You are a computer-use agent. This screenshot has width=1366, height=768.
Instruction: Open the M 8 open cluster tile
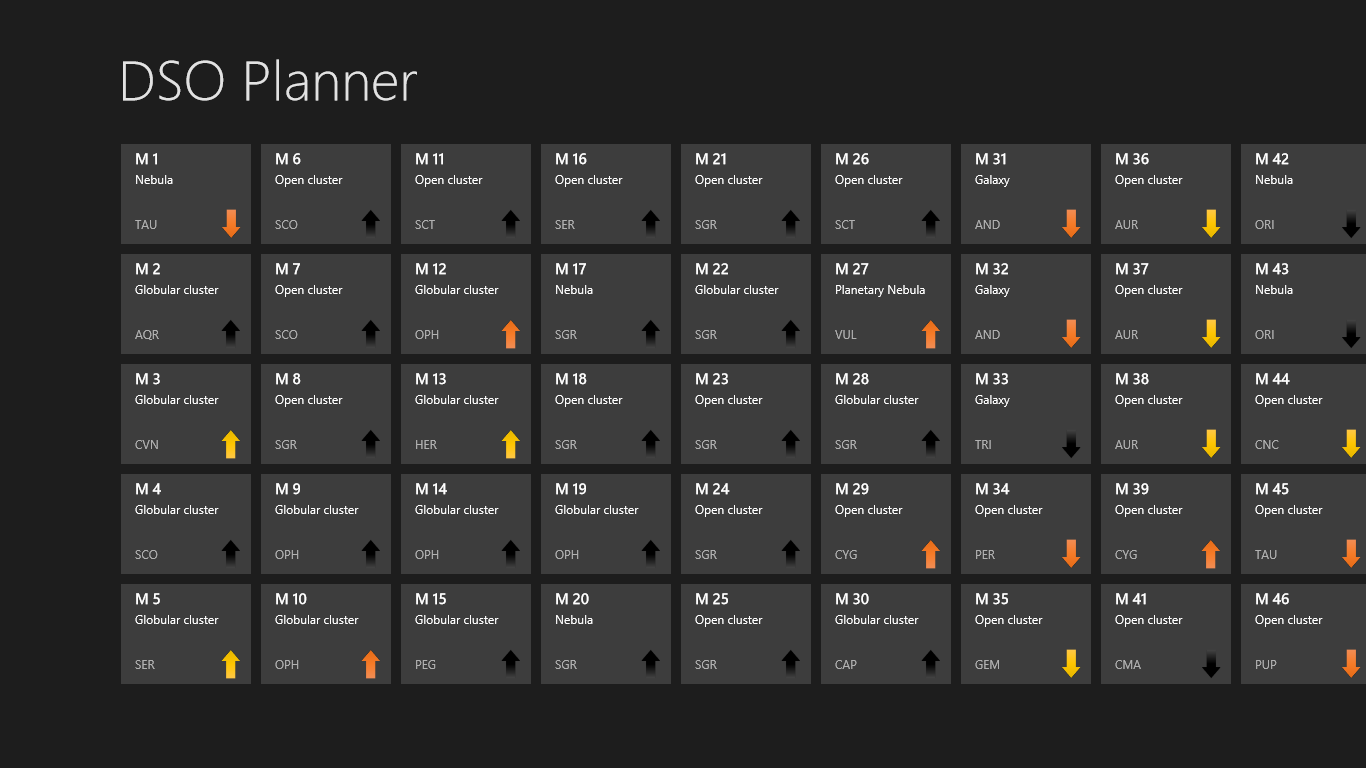coord(325,413)
